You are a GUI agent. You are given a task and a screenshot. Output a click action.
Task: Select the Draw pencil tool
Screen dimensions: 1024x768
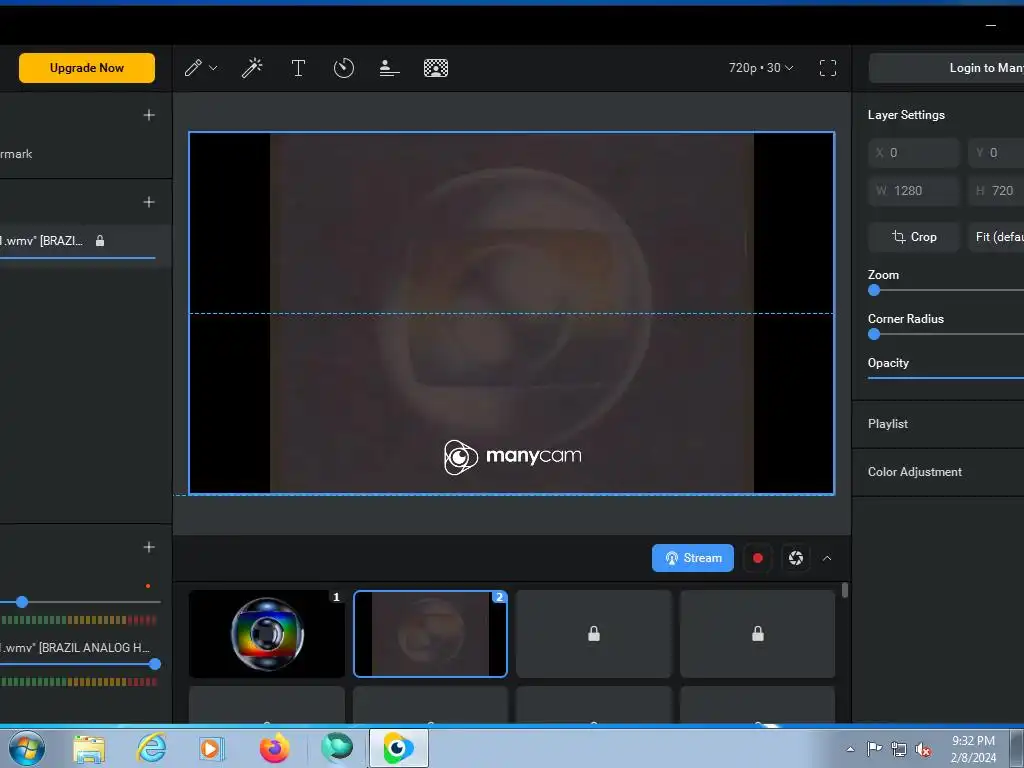(x=193, y=68)
